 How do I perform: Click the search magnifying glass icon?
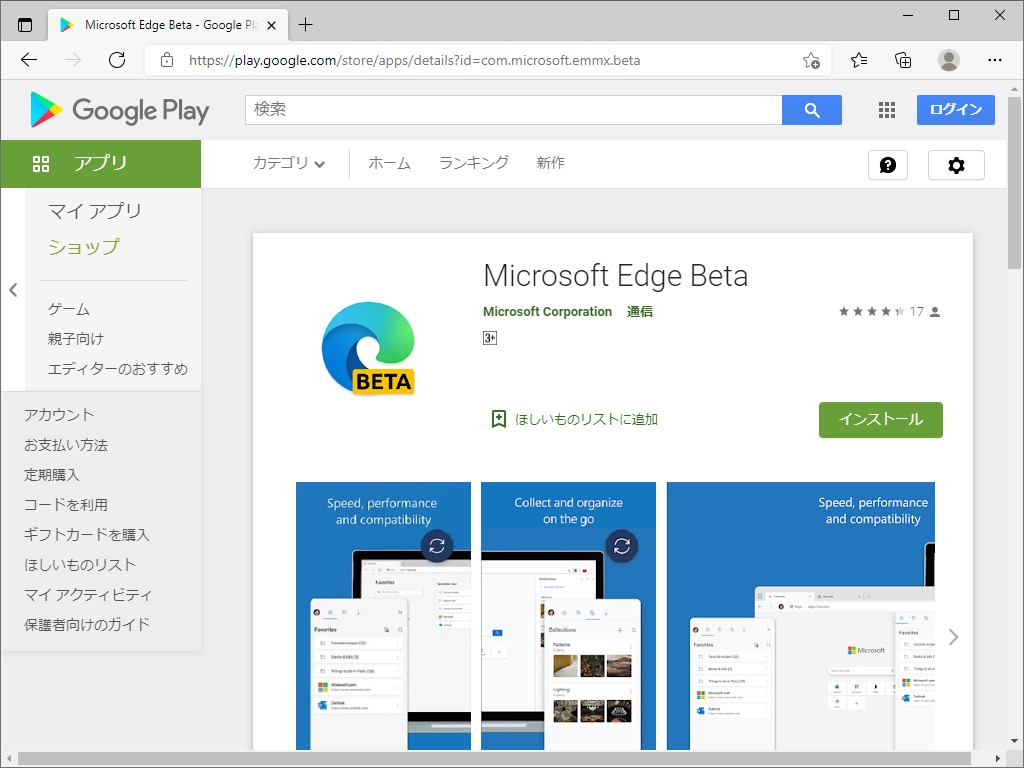point(812,110)
